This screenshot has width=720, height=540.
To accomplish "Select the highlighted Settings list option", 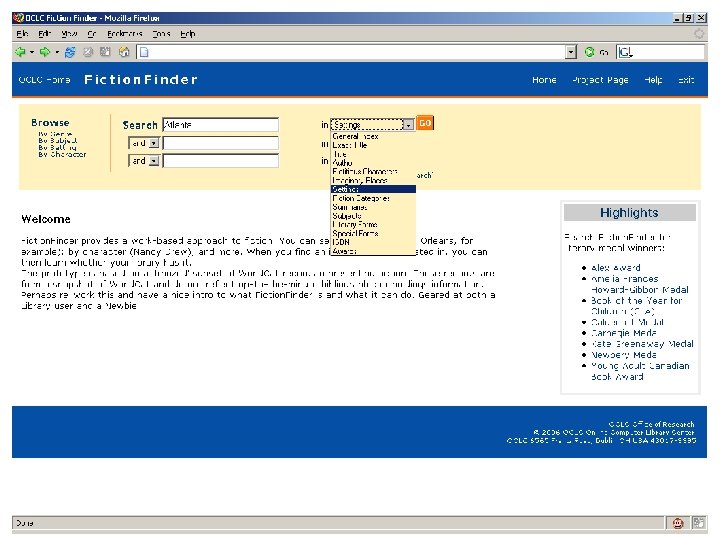I will coord(373,189).
